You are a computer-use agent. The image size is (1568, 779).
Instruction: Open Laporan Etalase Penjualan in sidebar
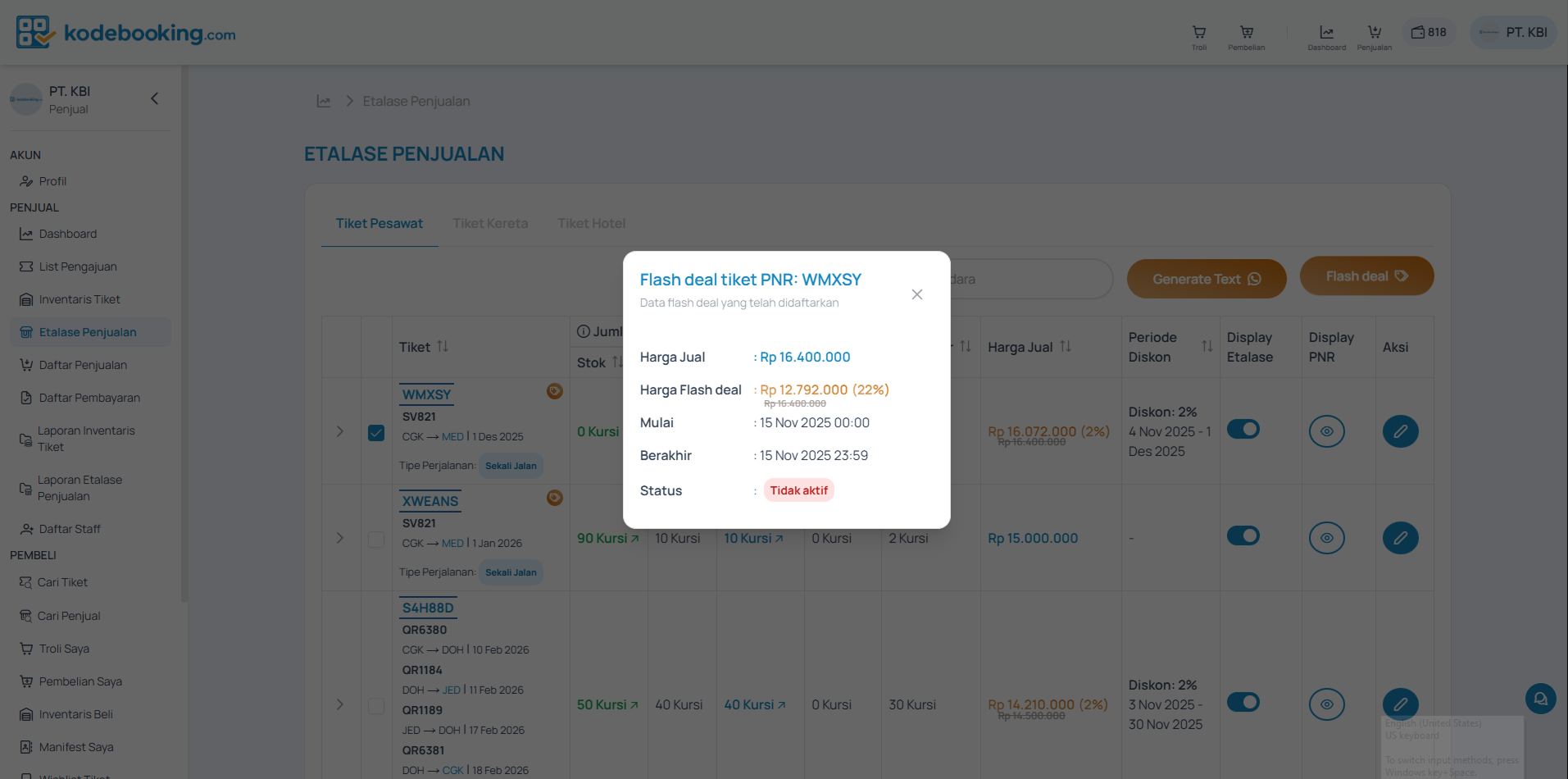(x=80, y=487)
